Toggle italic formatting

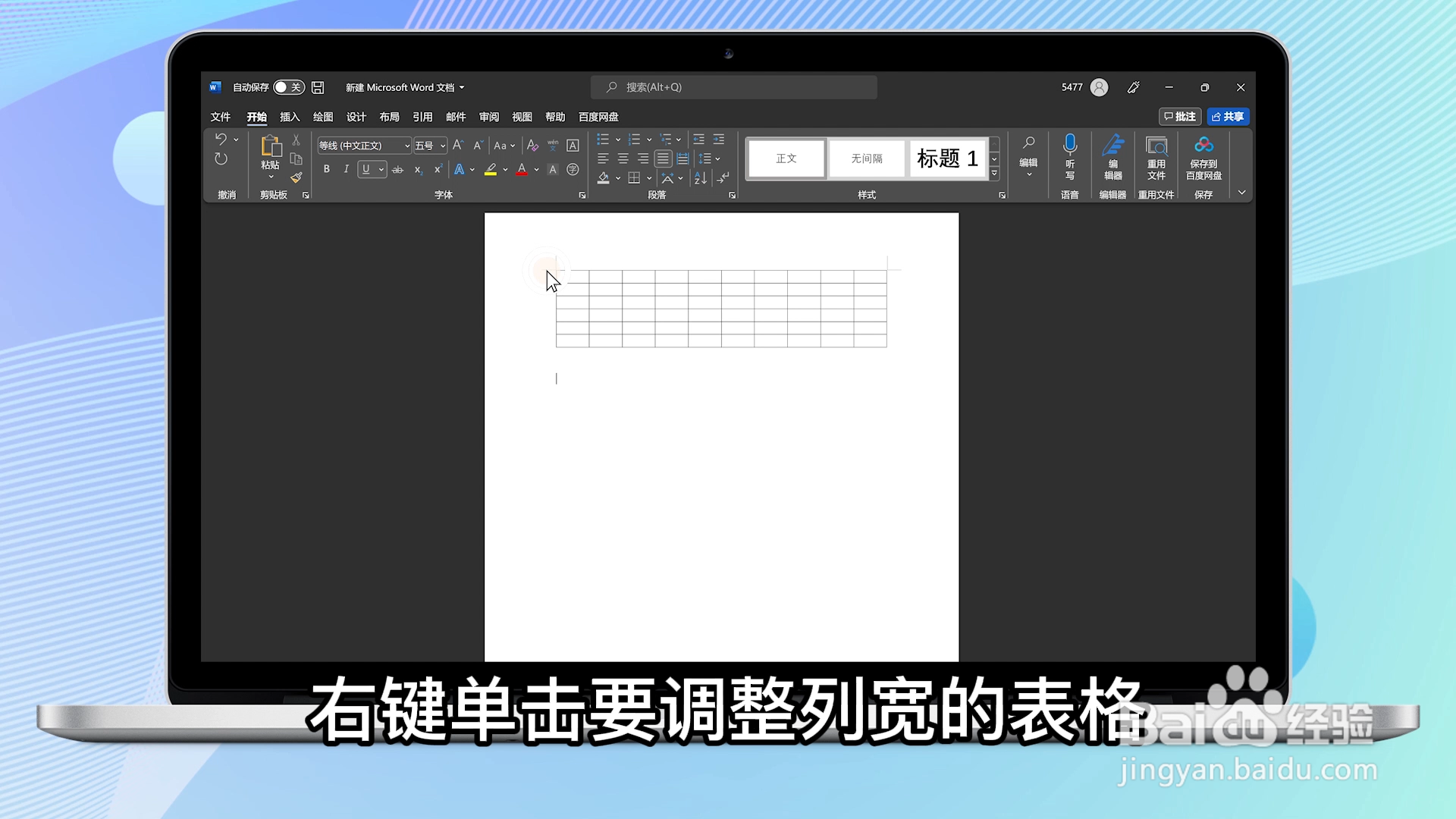point(346,169)
